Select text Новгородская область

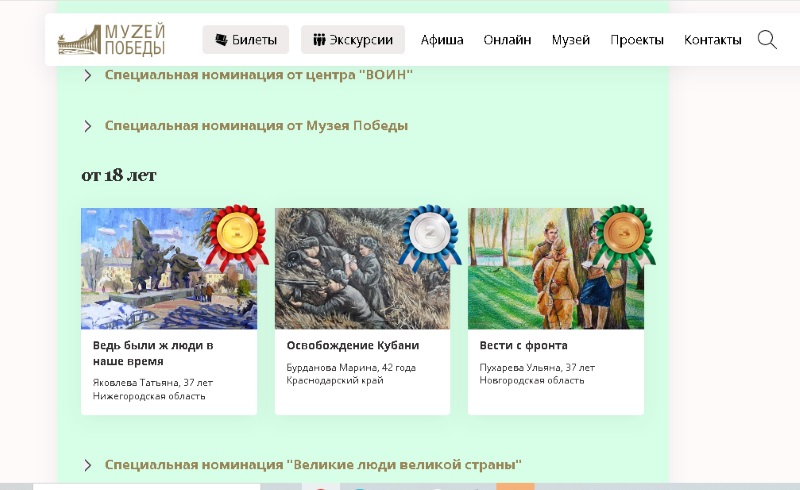532,380
